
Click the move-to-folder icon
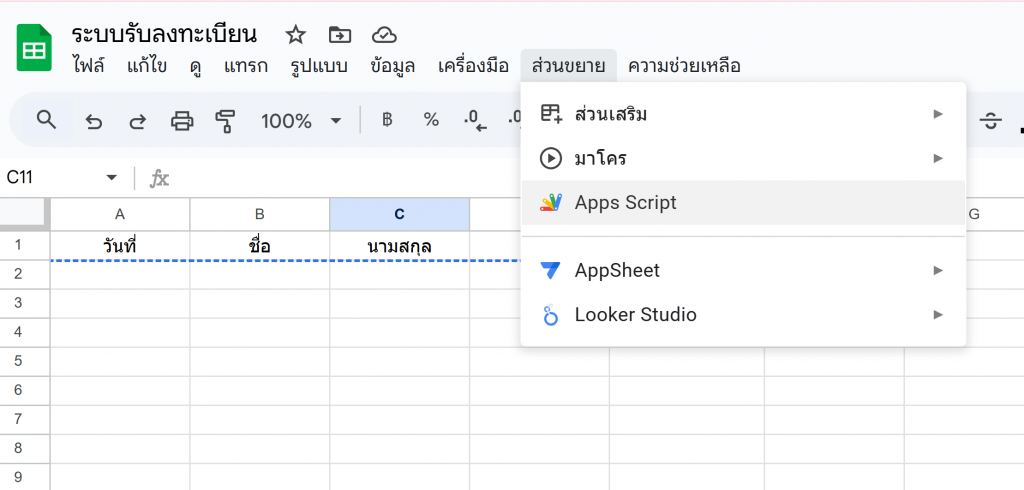click(x=340, y=35)
